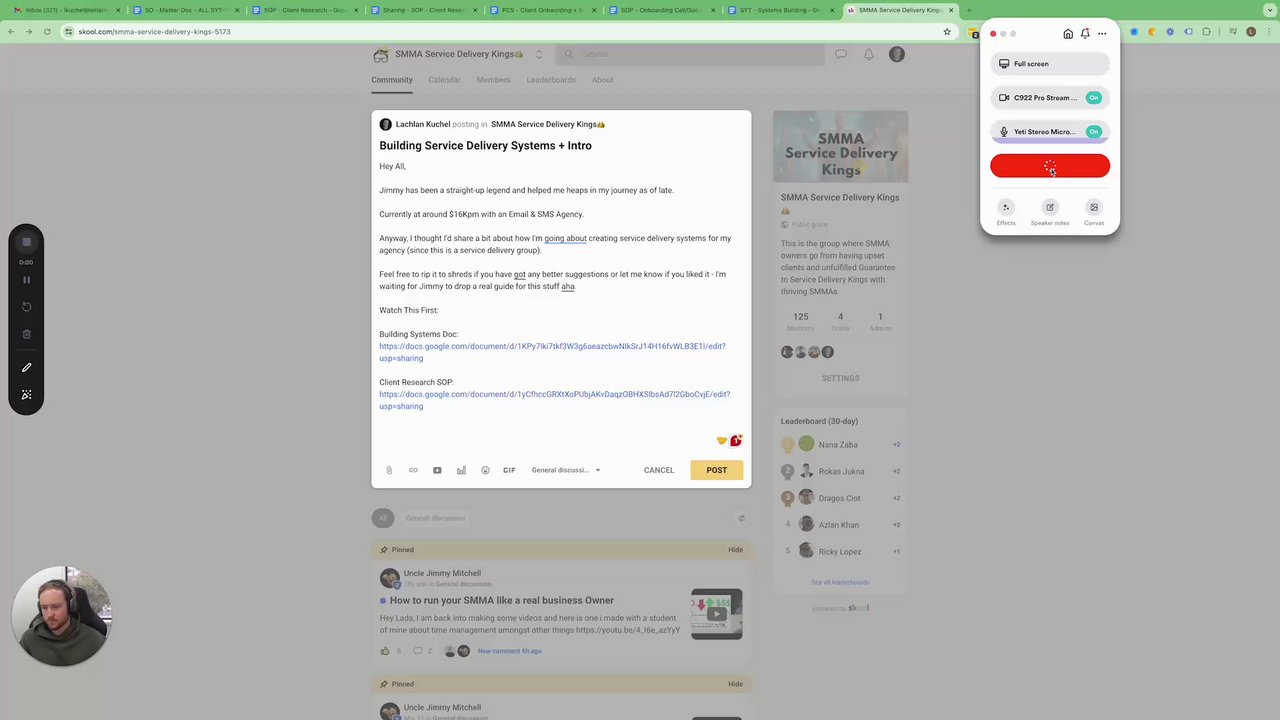
Task: Open Chrome extensions puzzle icon
Action: pos(1207,32)
